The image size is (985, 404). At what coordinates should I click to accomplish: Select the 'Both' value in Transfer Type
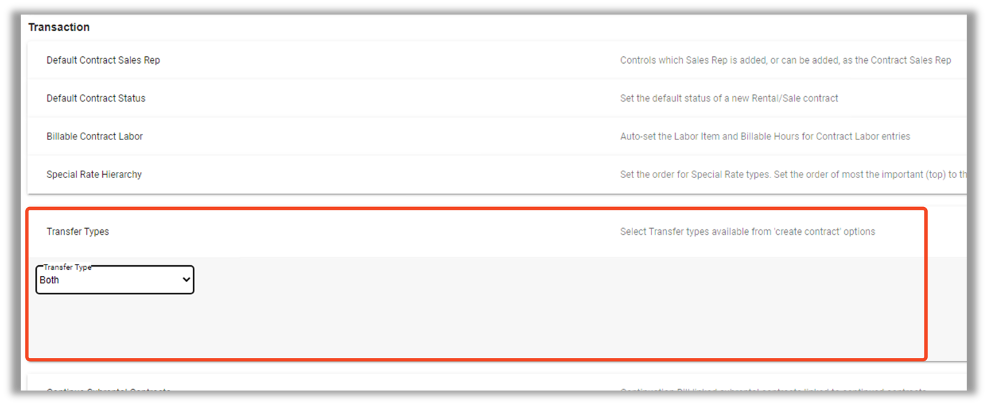50,281
